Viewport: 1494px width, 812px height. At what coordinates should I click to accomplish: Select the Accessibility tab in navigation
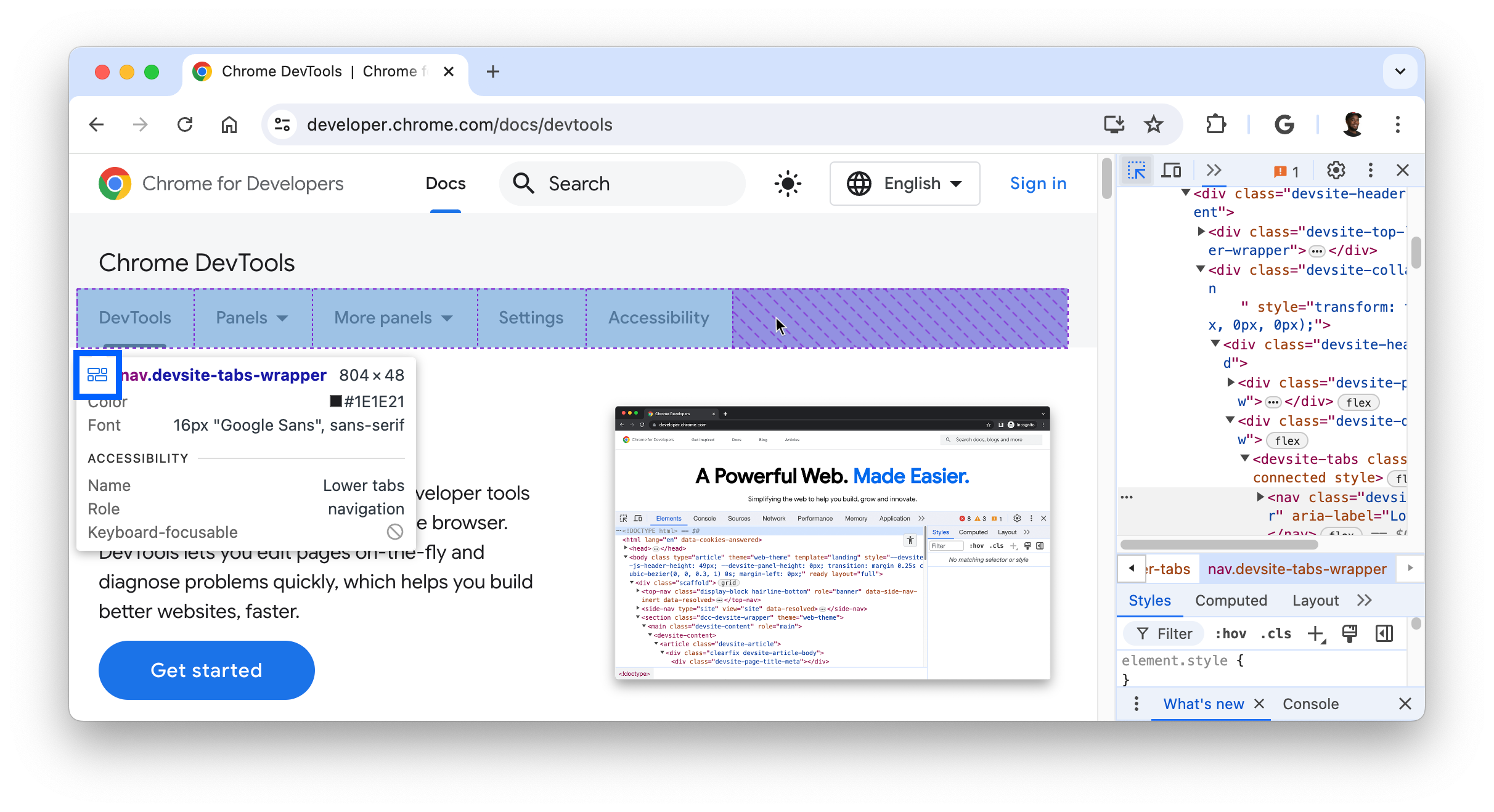[659, 317]
